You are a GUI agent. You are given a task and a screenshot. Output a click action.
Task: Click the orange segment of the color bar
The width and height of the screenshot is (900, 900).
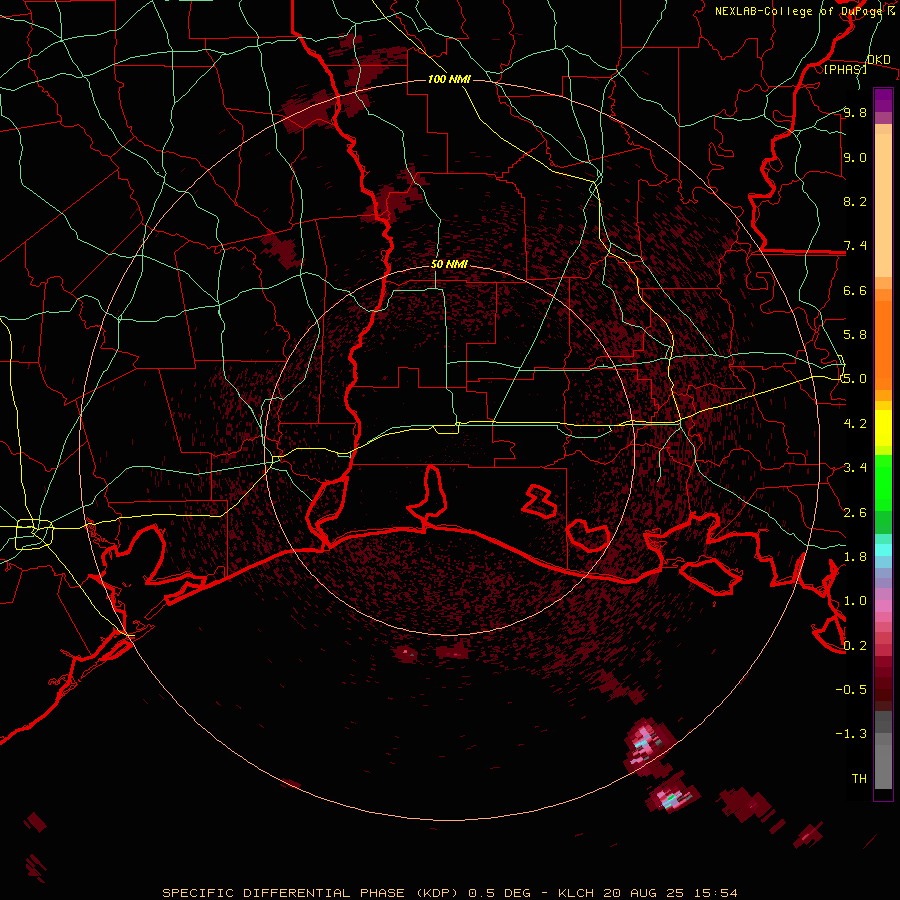883,346
